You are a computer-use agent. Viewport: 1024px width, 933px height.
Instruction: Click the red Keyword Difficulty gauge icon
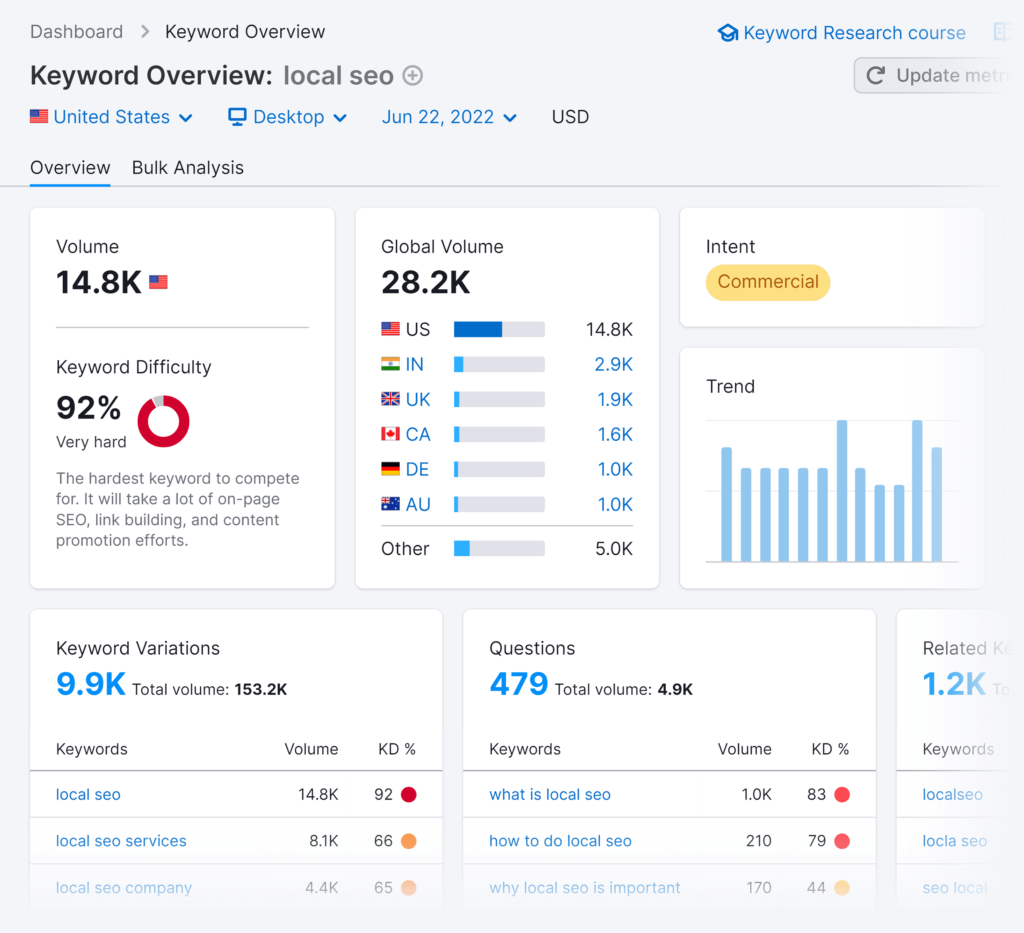[163, 421]
